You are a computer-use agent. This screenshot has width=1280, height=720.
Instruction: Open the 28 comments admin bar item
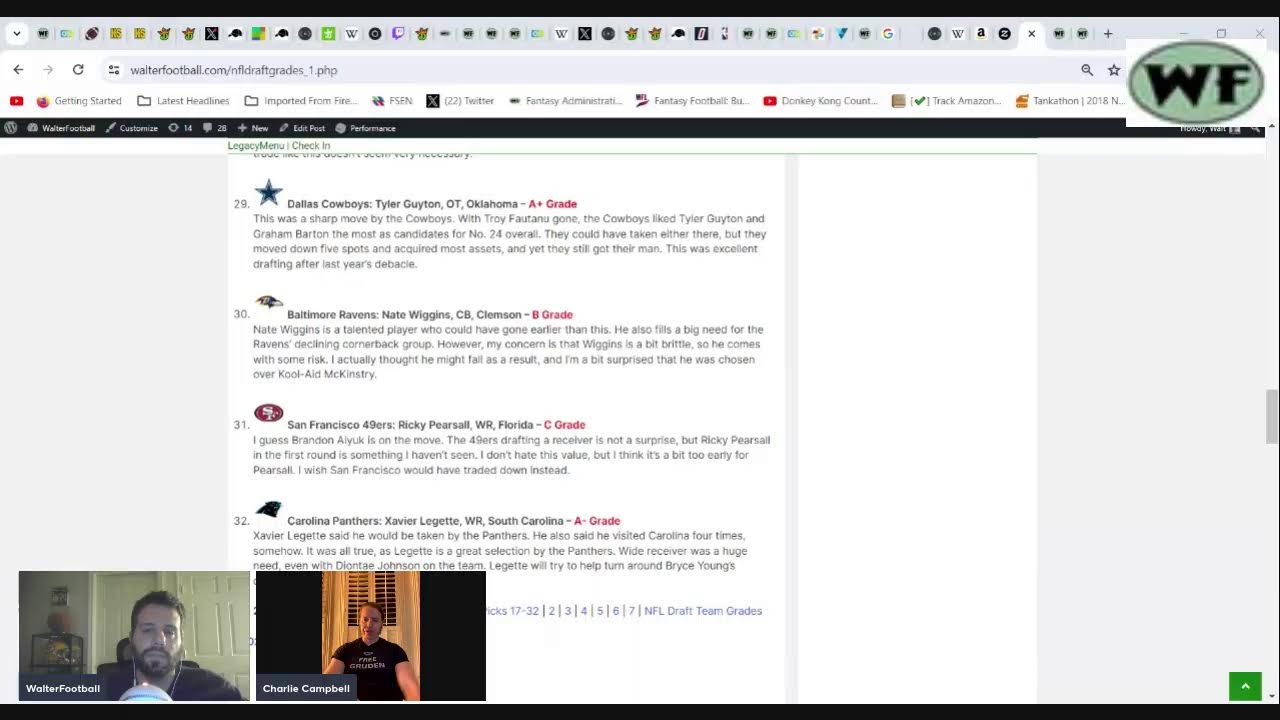pyautogui.click(x=214, y=128)
